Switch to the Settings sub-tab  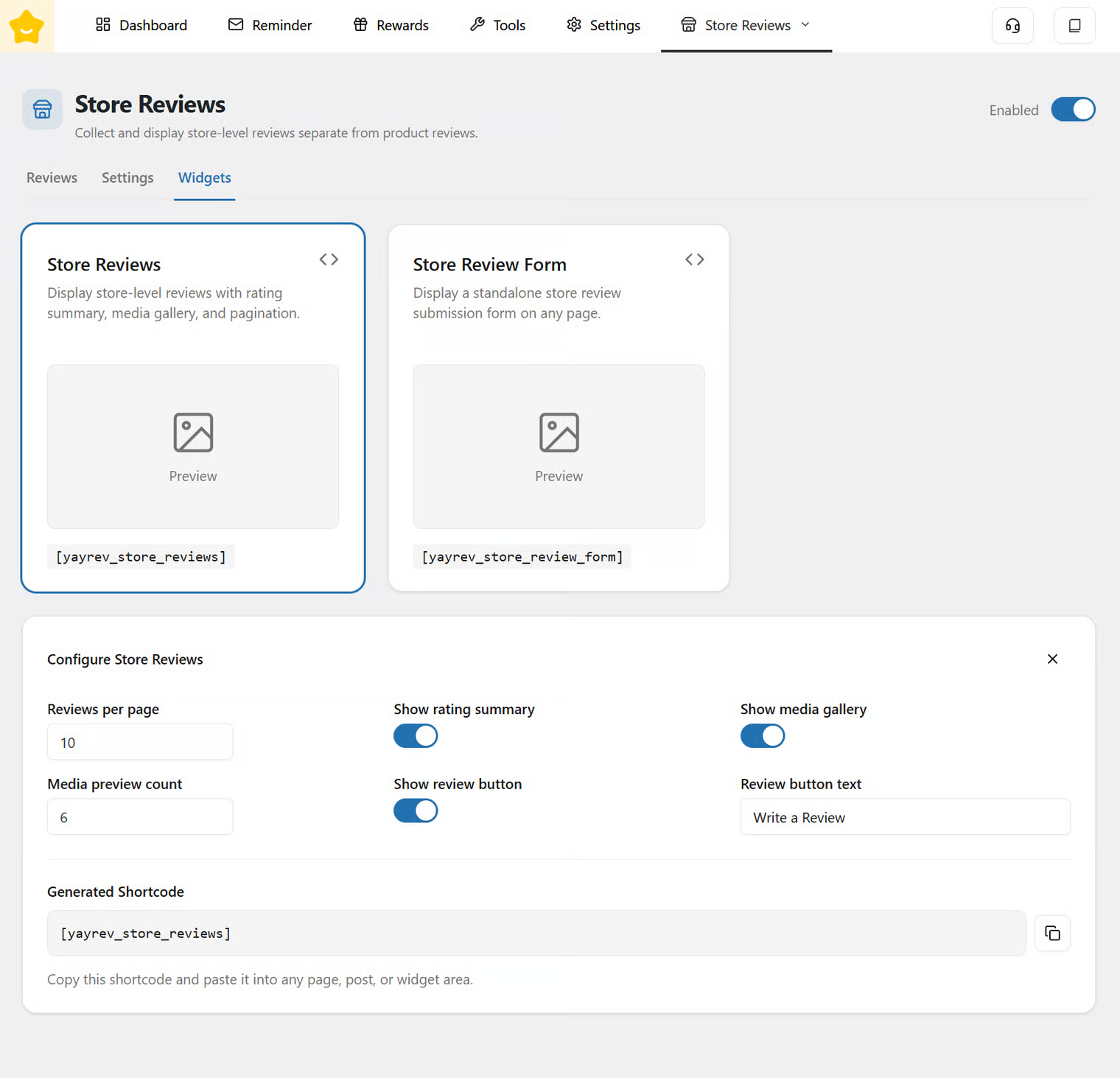coord(127,178)
